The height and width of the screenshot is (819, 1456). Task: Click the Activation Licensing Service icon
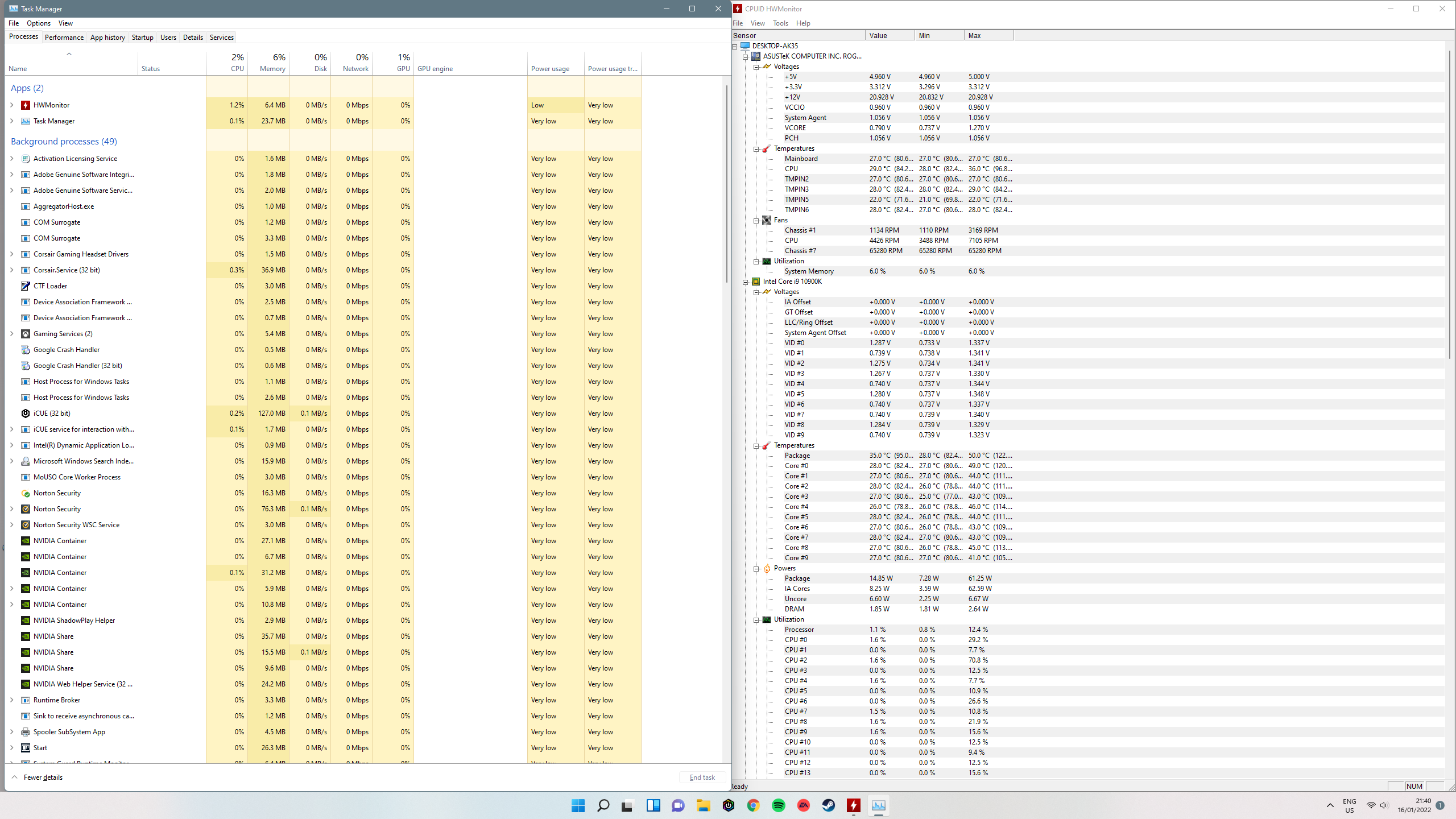[x=26, y=159]
